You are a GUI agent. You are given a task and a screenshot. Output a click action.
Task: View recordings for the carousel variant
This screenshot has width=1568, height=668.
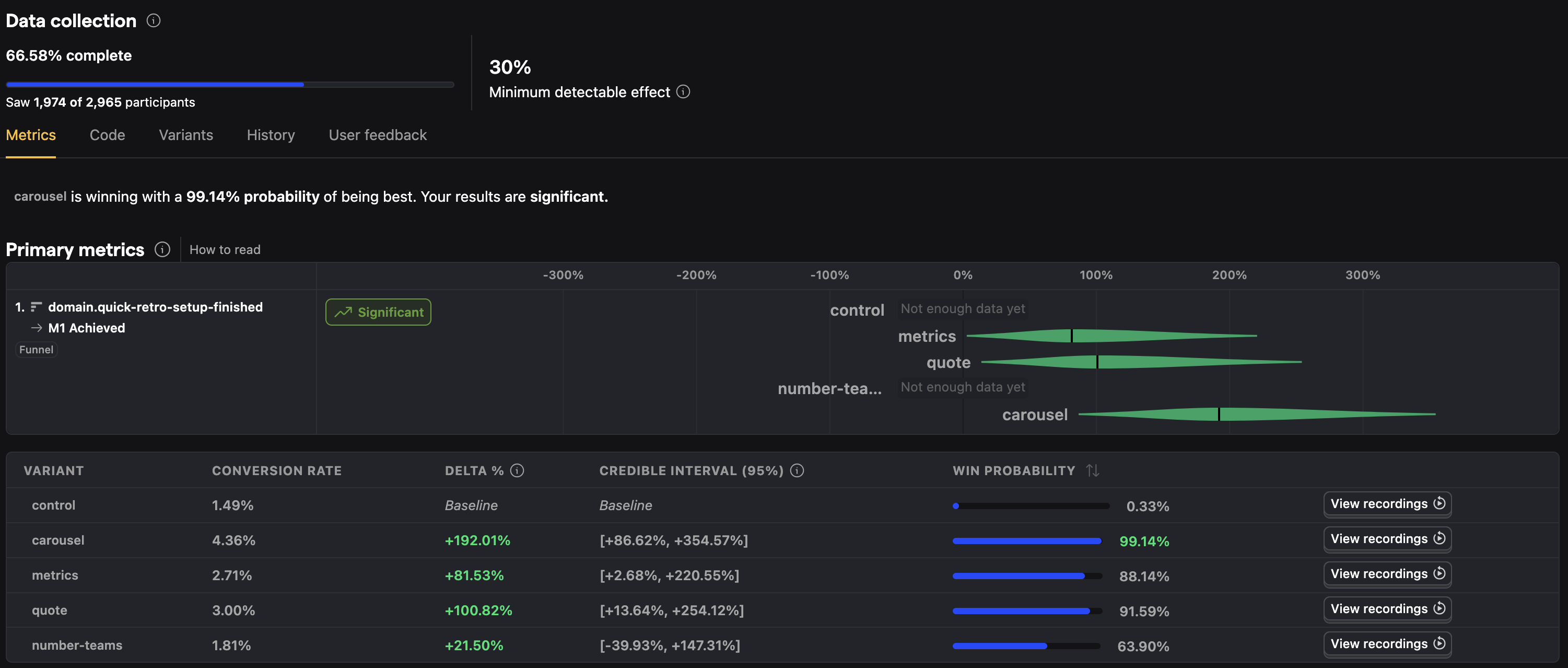click(x=1387, y=539)
